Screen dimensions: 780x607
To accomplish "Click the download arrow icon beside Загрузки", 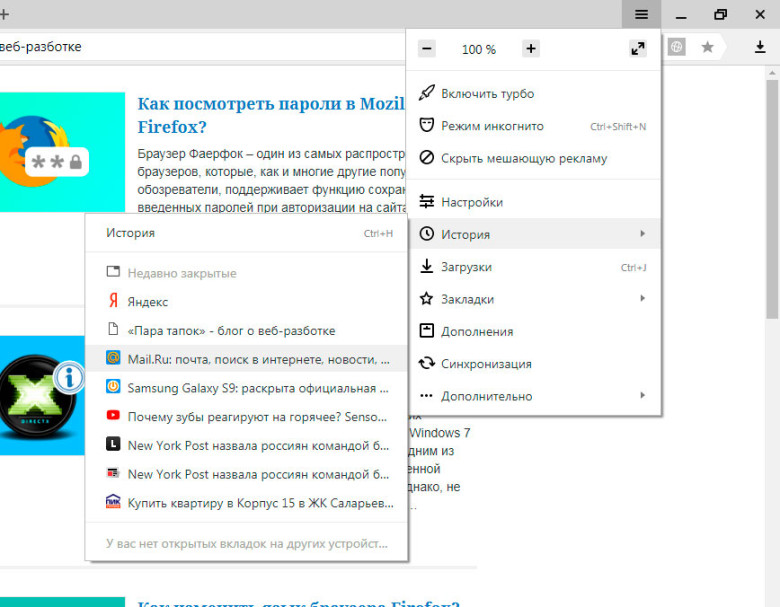I will [426, 266].
